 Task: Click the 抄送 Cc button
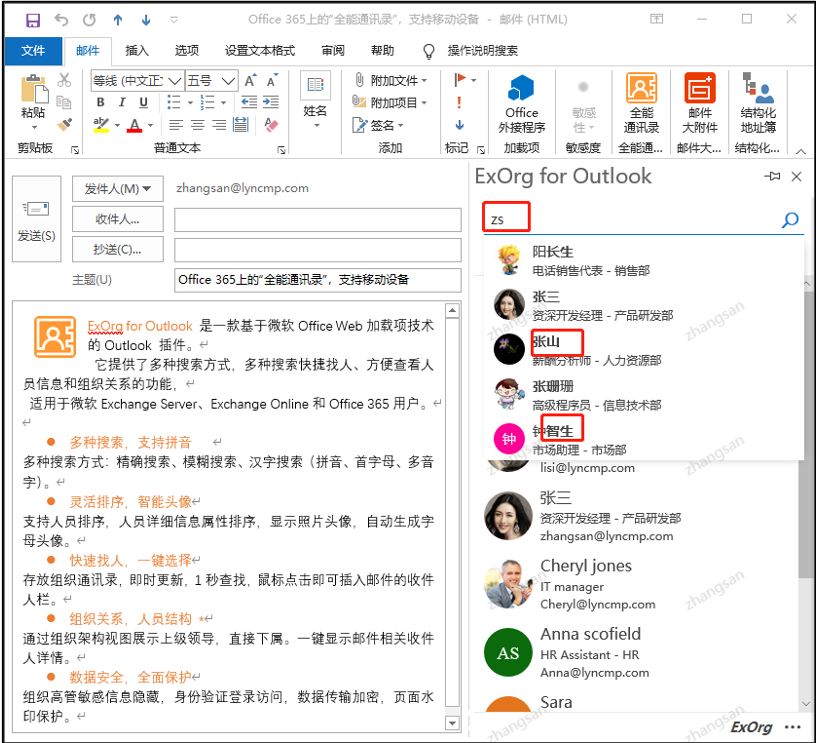[x=118, y=249]
